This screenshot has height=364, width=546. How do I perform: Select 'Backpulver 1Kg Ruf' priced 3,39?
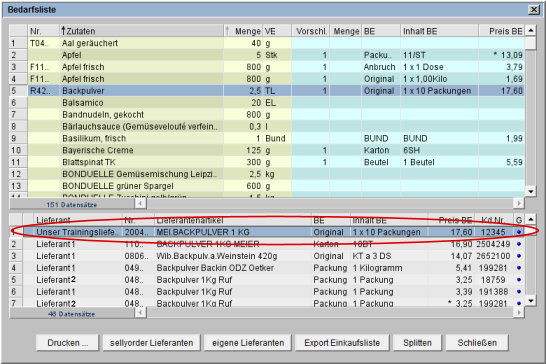click(233, 292)
